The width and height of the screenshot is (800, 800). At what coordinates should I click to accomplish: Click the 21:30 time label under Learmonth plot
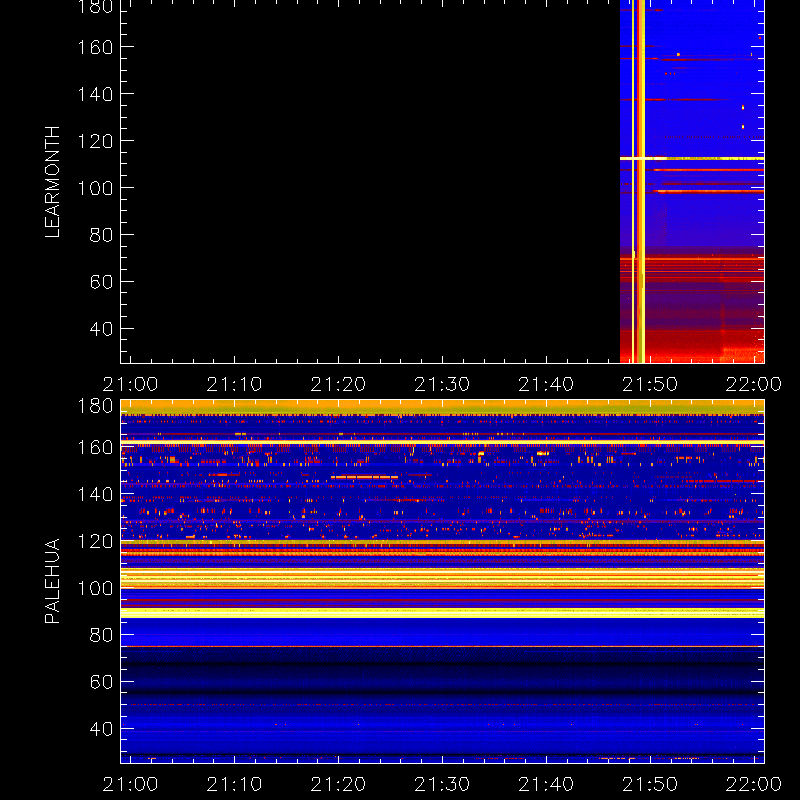(442, 384)
